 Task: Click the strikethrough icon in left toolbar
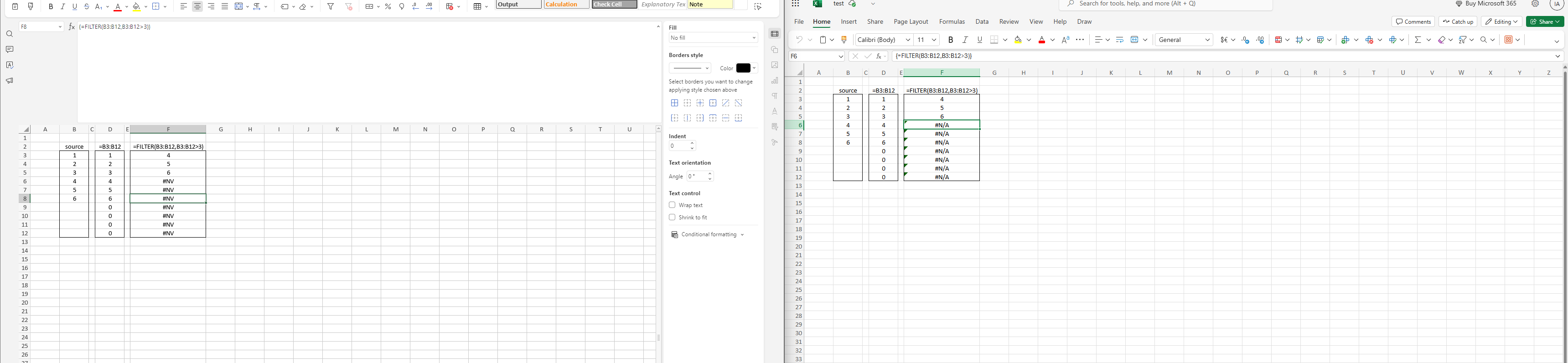[x=87, y=7]
